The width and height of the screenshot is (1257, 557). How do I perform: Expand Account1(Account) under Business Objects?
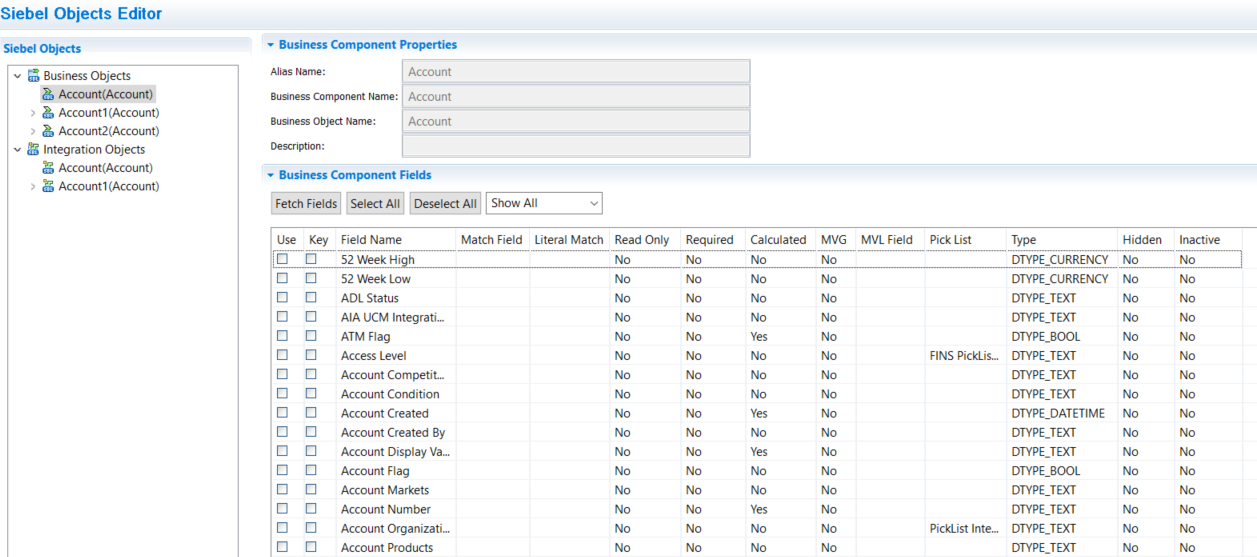[33, 113]
